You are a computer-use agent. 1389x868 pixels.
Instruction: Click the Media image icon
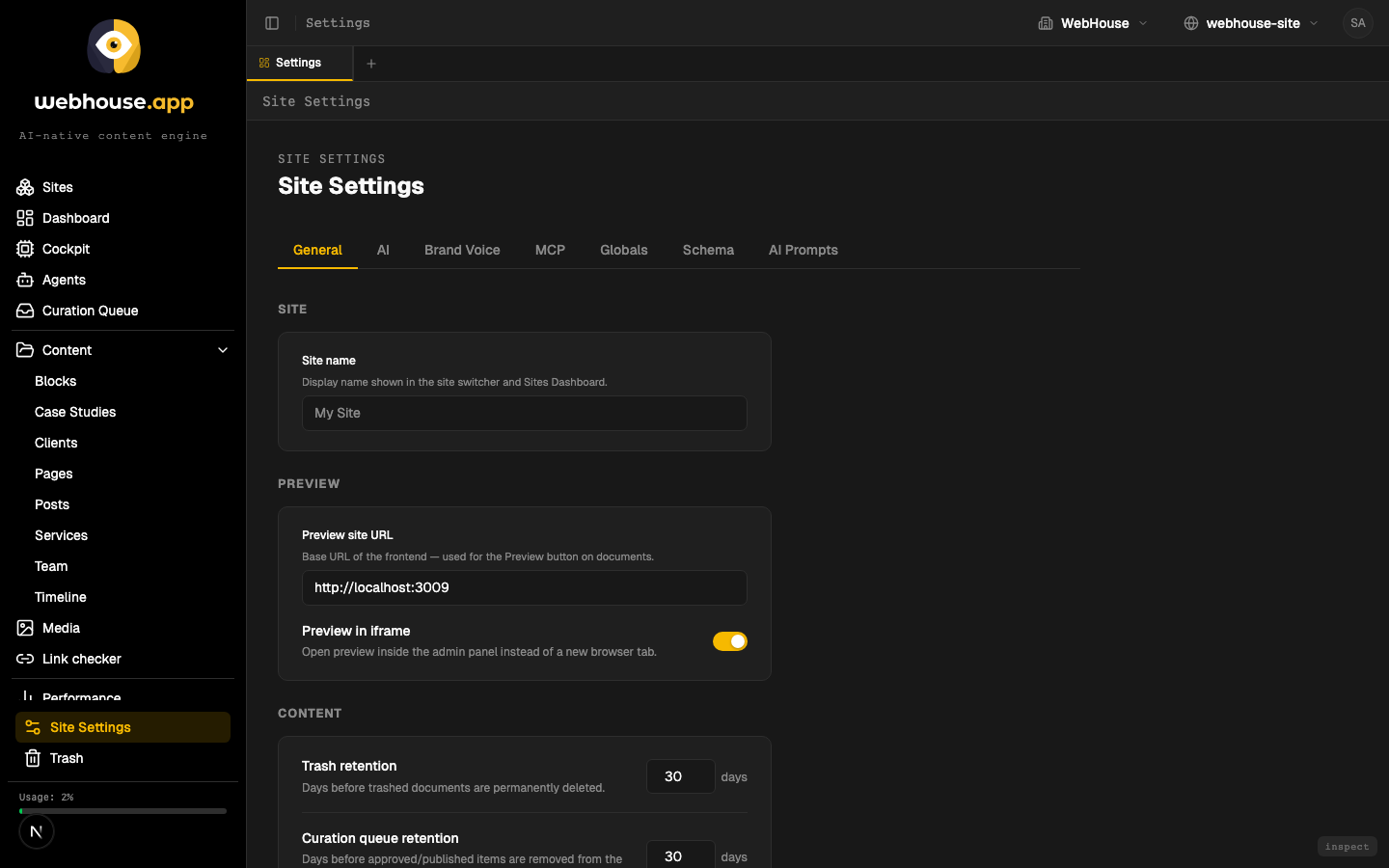[25, 628]
